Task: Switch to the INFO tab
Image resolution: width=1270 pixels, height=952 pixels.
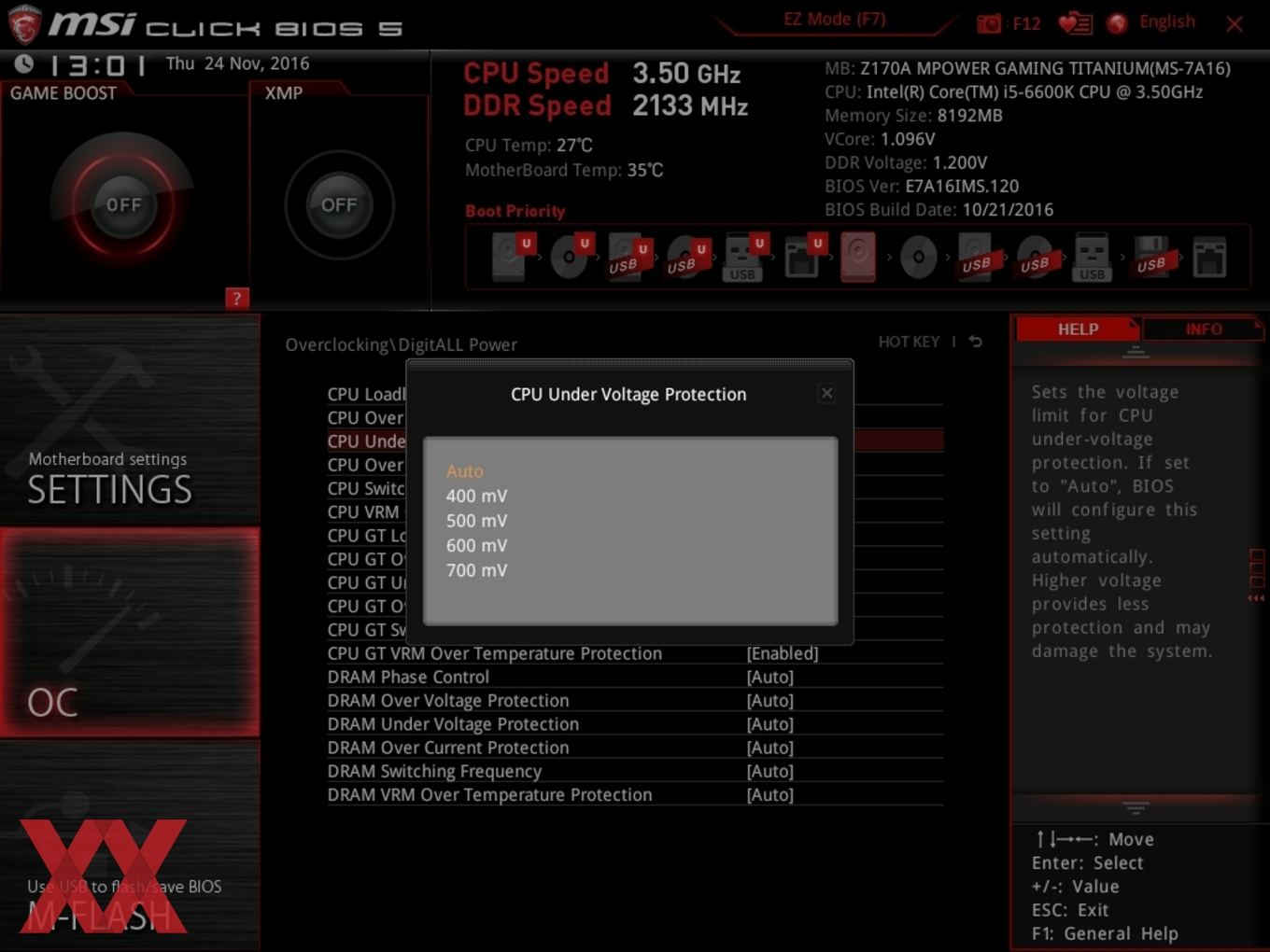Action: (1204, 329)
